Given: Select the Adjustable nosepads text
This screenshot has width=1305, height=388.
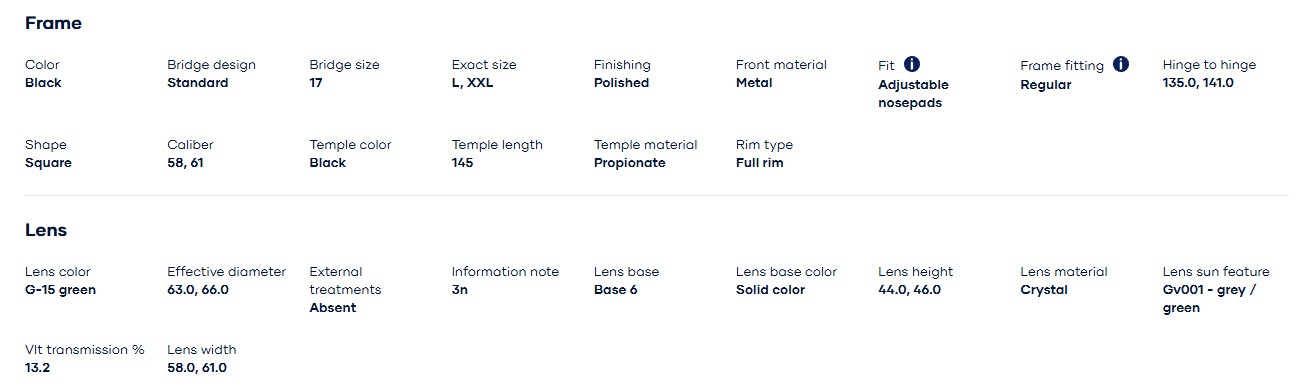Looking at the screenshot, I should point(913,94).
